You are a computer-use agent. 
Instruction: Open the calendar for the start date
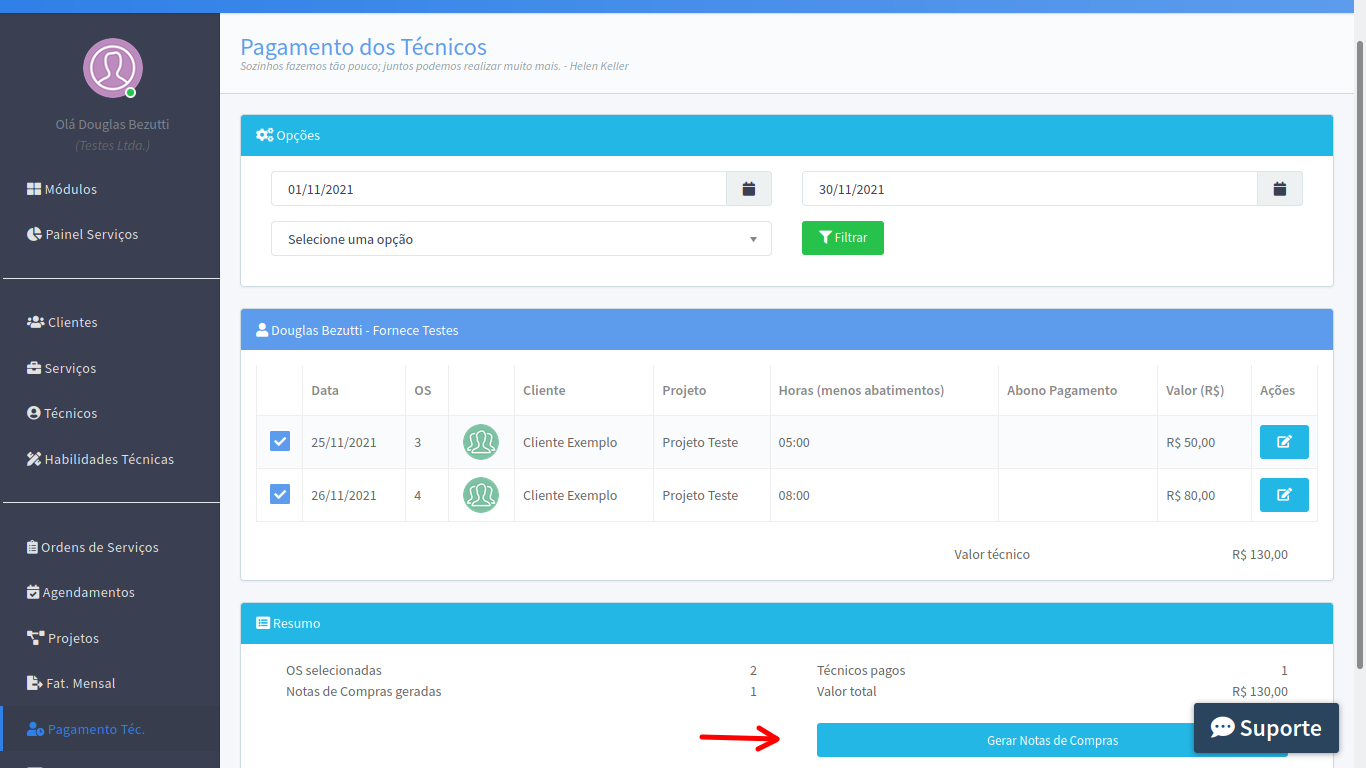tap(749, 189)
